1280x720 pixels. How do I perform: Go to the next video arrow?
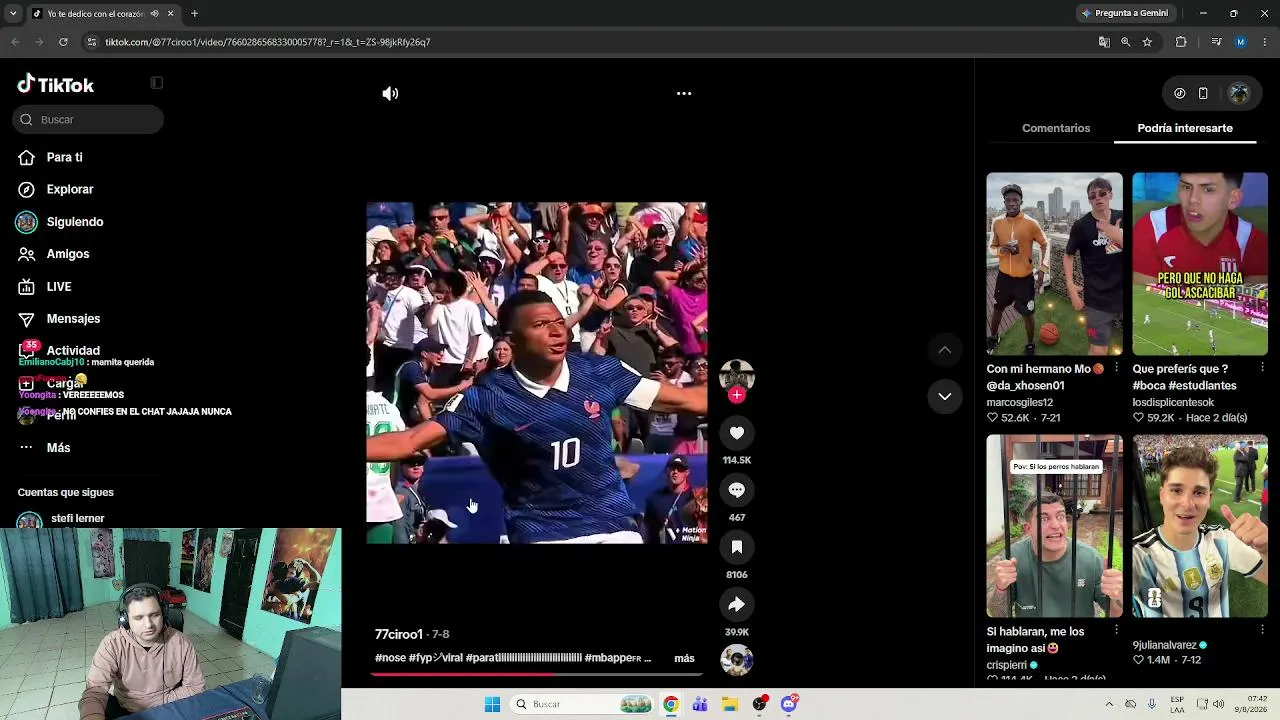pos(944,396)
